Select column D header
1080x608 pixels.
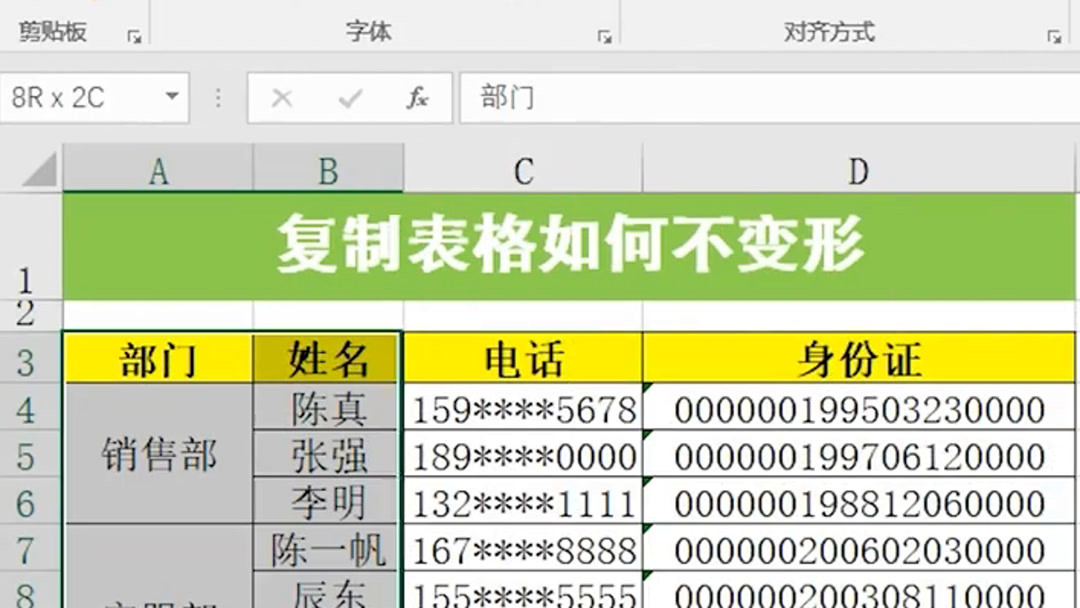pyautogui.click(x=856, y=170)
